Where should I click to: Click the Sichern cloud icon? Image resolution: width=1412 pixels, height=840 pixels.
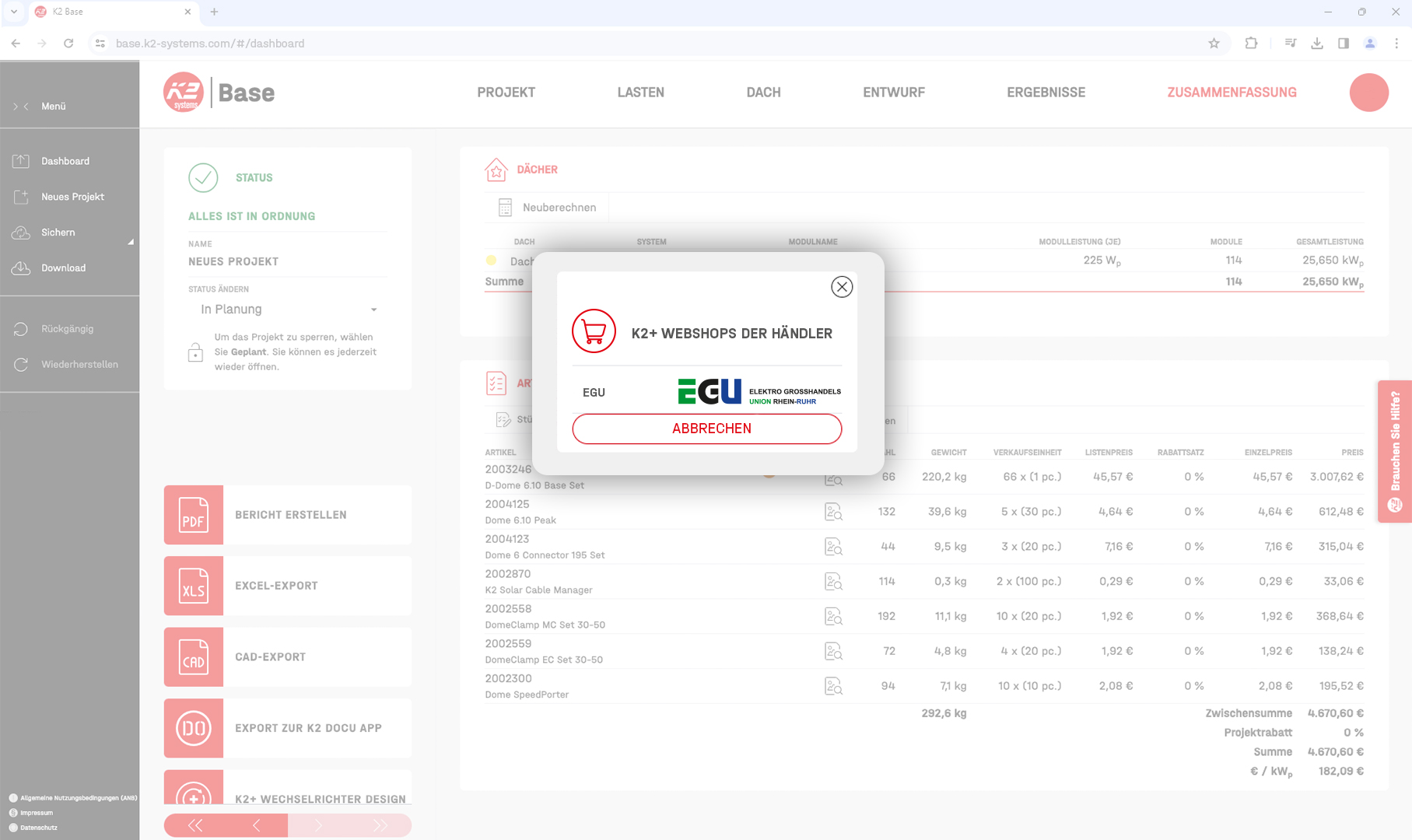coord(22,233)
